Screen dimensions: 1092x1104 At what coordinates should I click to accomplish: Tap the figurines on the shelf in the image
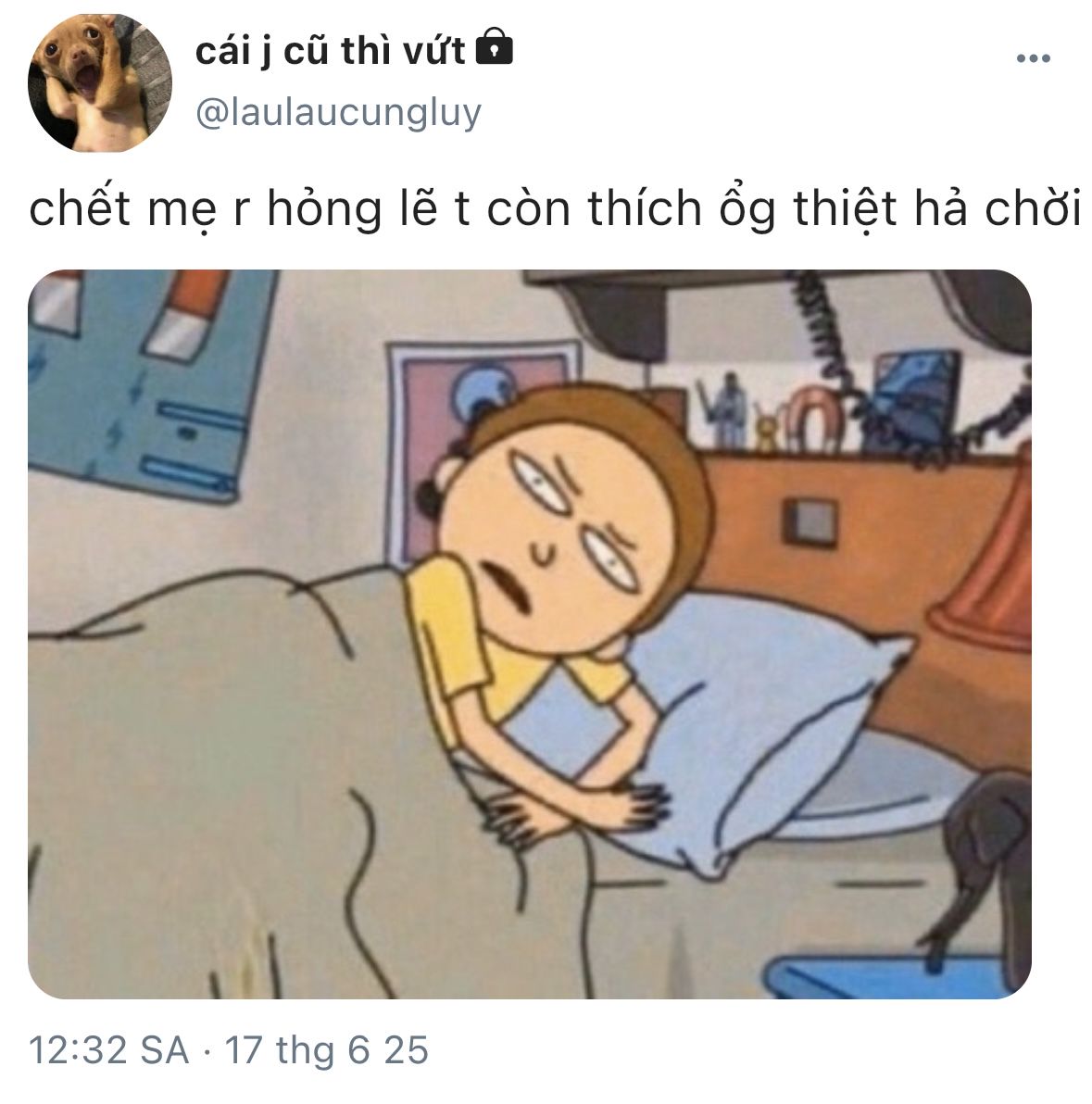coord(774,416)
